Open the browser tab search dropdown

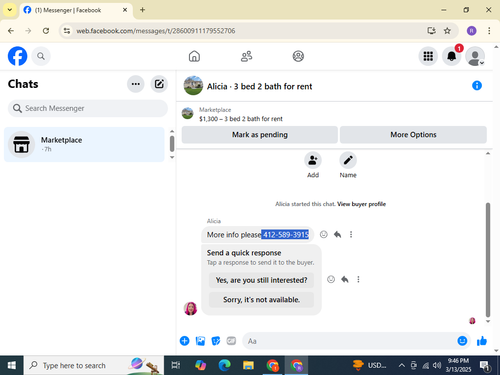tap(10, 10)
